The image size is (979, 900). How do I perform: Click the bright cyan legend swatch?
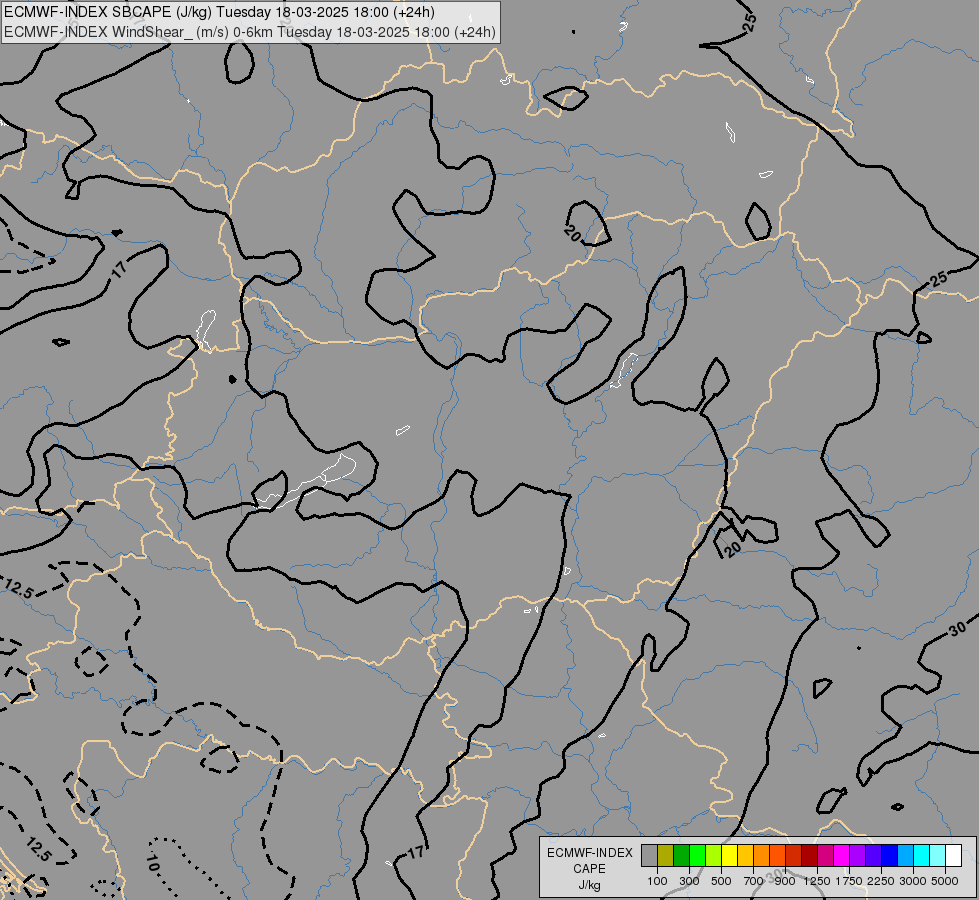[922, 855]
